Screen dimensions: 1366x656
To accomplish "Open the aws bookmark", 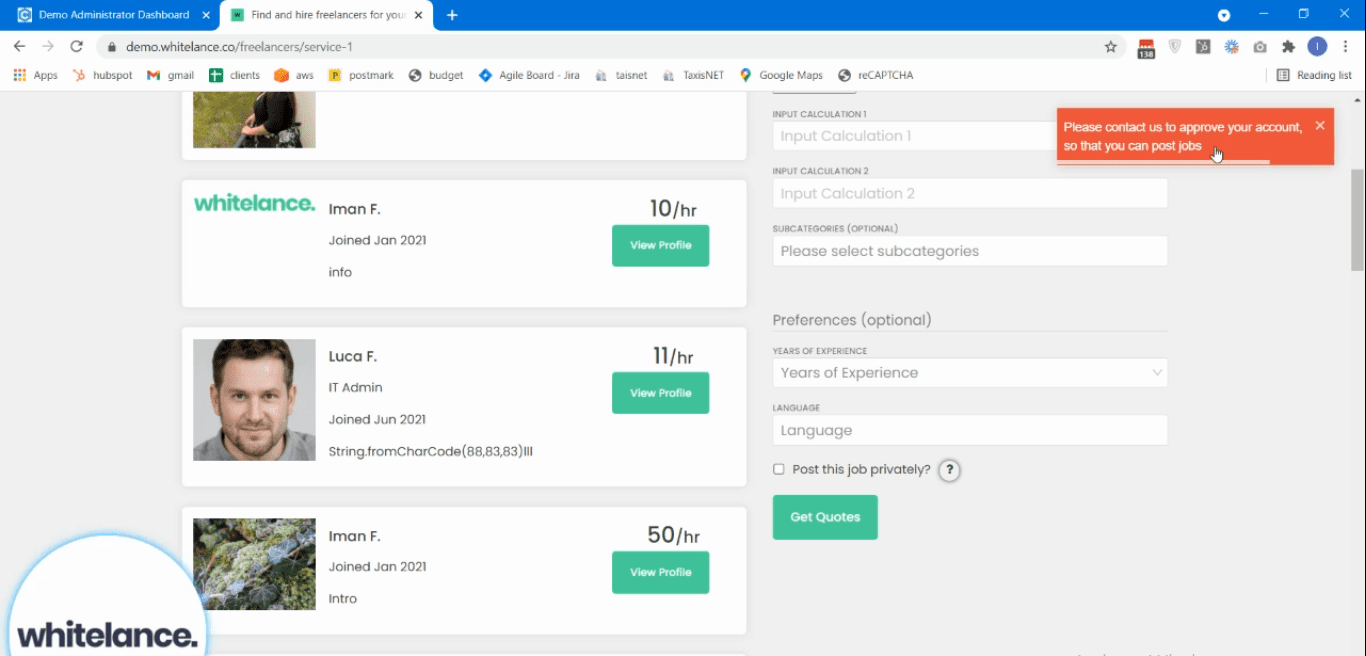I will (x=294, y=75).
